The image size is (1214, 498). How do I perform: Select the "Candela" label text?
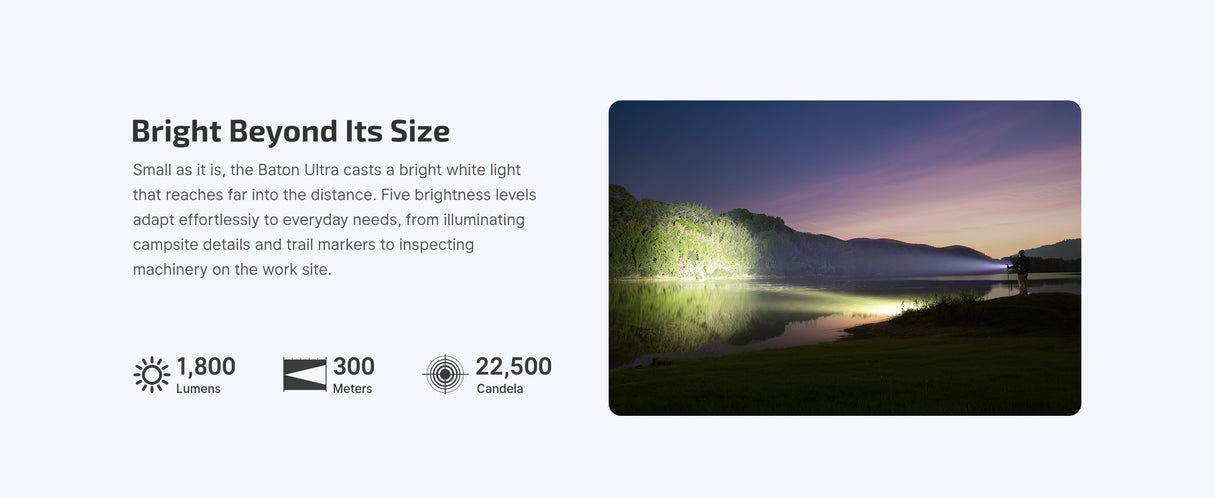coord(499,389)
